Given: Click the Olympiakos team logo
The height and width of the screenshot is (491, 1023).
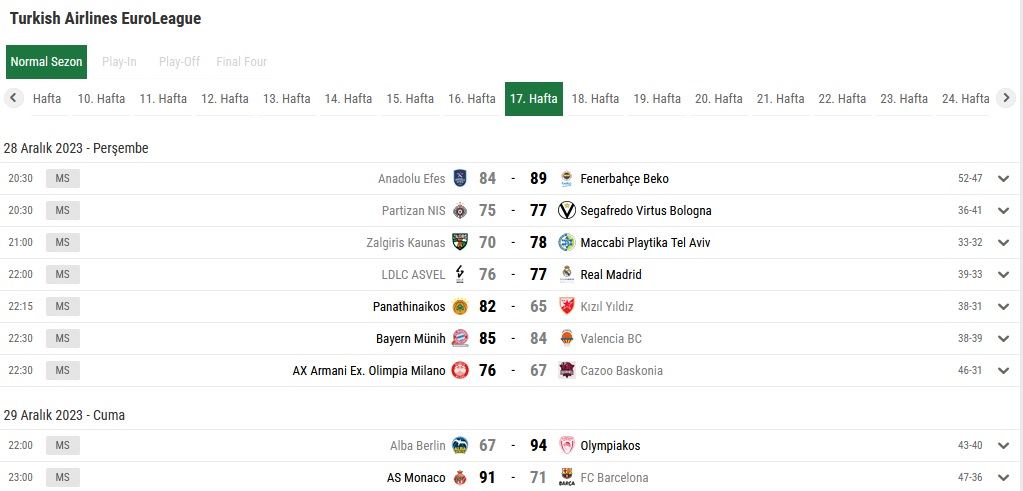Looking at the screenshot, I should click(x=567, y=446).
